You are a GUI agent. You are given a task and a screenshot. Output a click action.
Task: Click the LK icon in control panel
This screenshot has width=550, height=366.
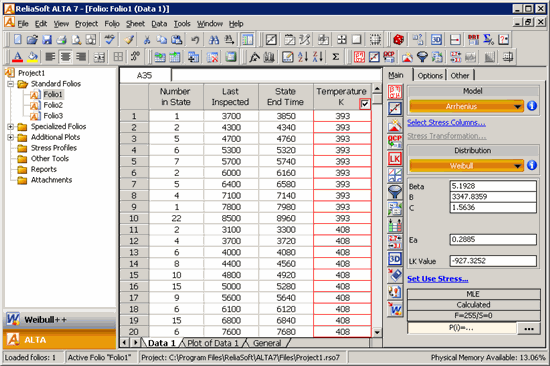(395, 159)
